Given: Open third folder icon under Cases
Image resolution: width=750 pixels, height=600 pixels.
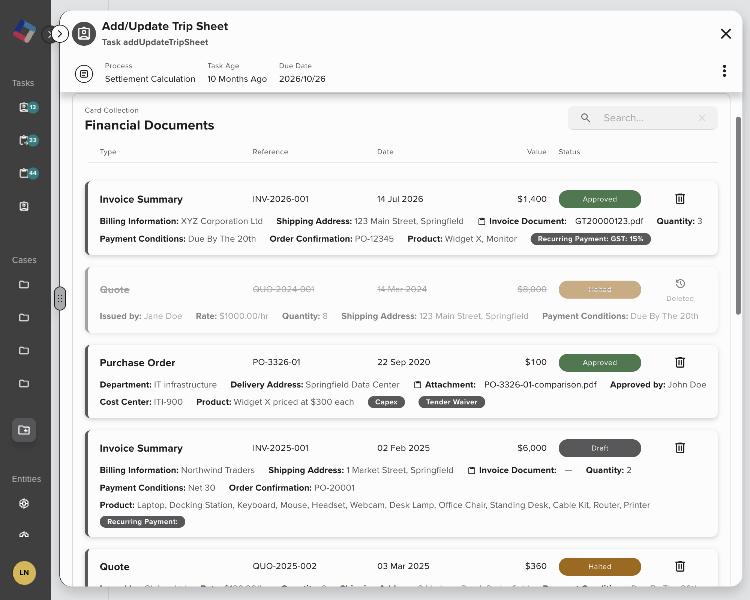Looking at the screenshot, I should pyautogui.click(x=24, y=351).
